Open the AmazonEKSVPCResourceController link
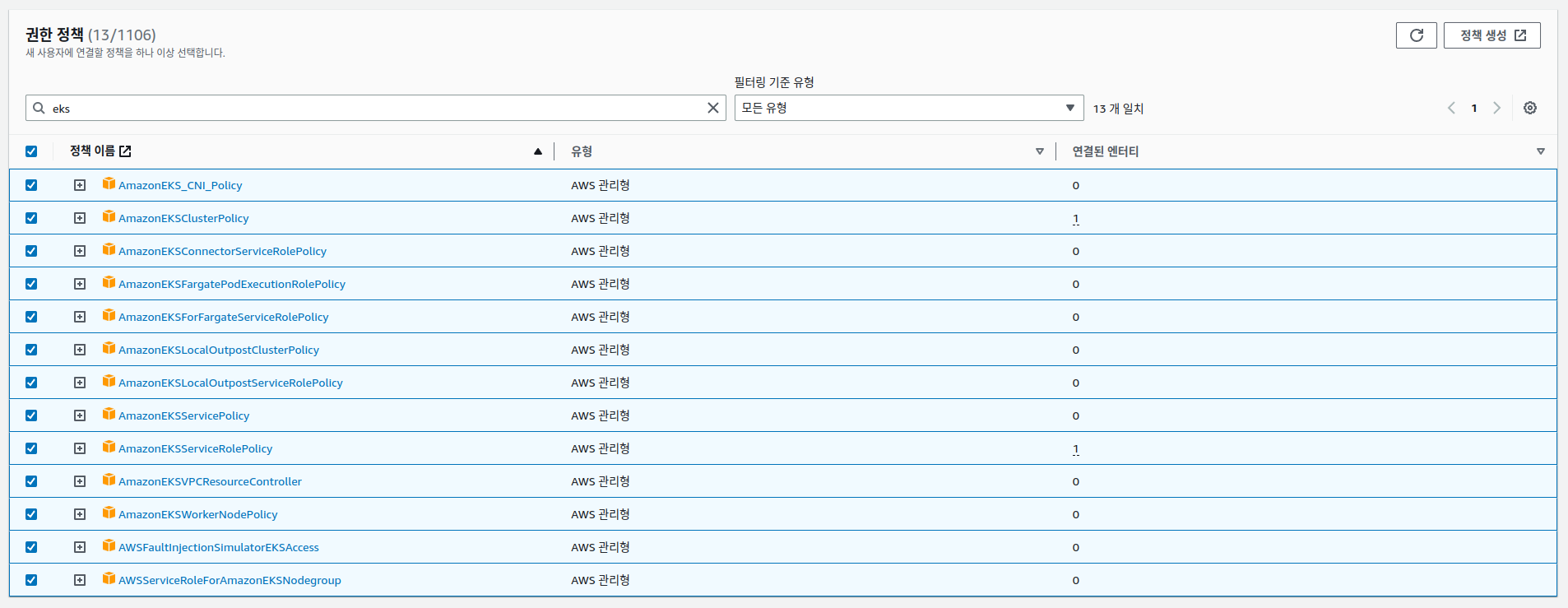Viewport: 1568px width, 608px height. tap(210, 481)
